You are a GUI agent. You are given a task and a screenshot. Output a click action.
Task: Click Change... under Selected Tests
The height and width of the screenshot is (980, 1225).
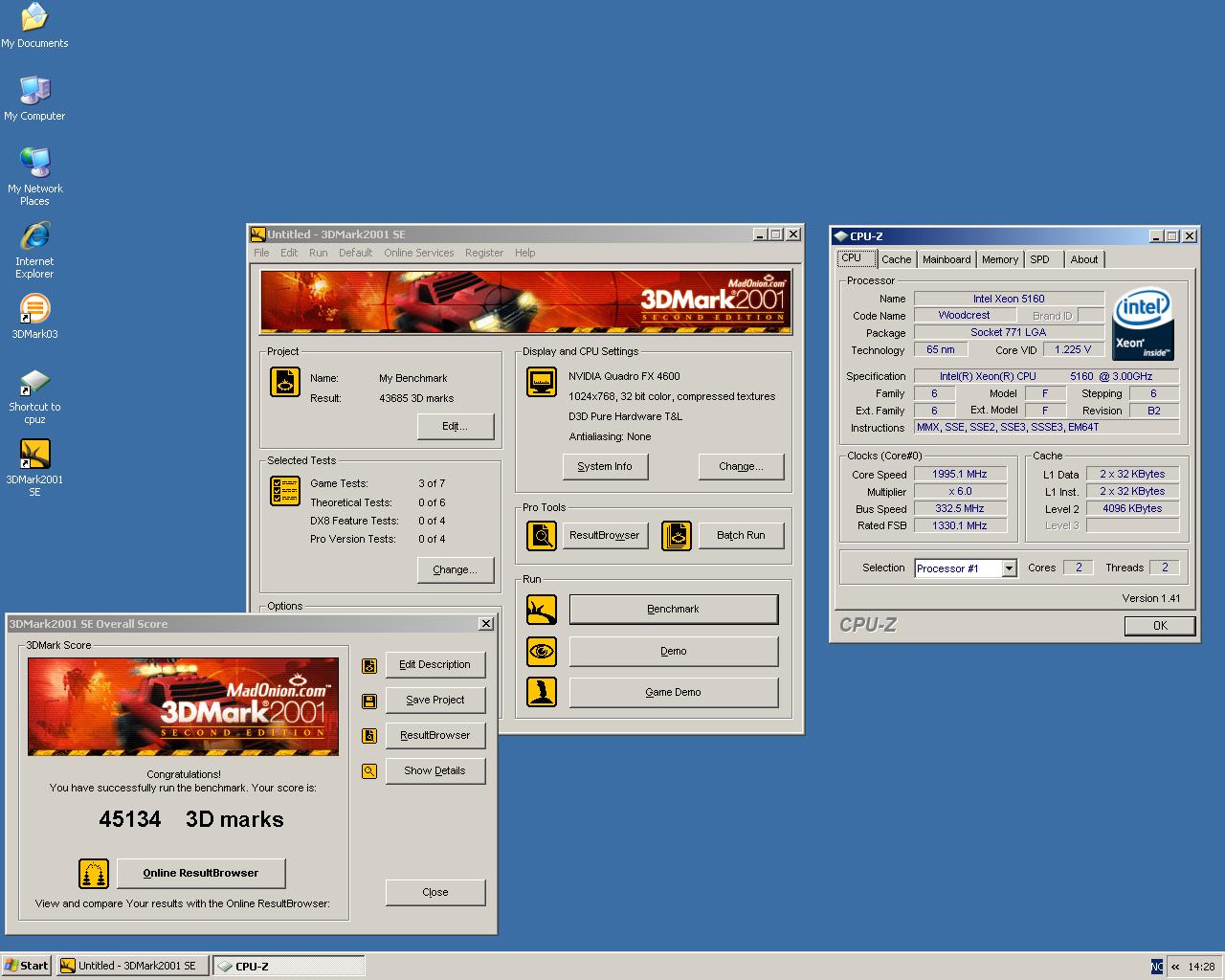point(456,569)
